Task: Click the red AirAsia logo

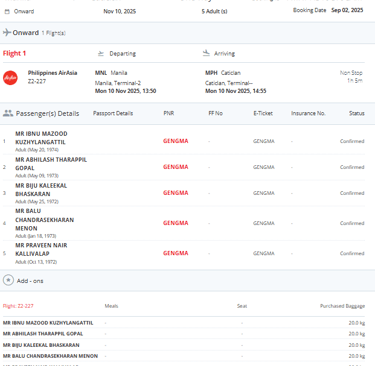Action: (10, 78)
